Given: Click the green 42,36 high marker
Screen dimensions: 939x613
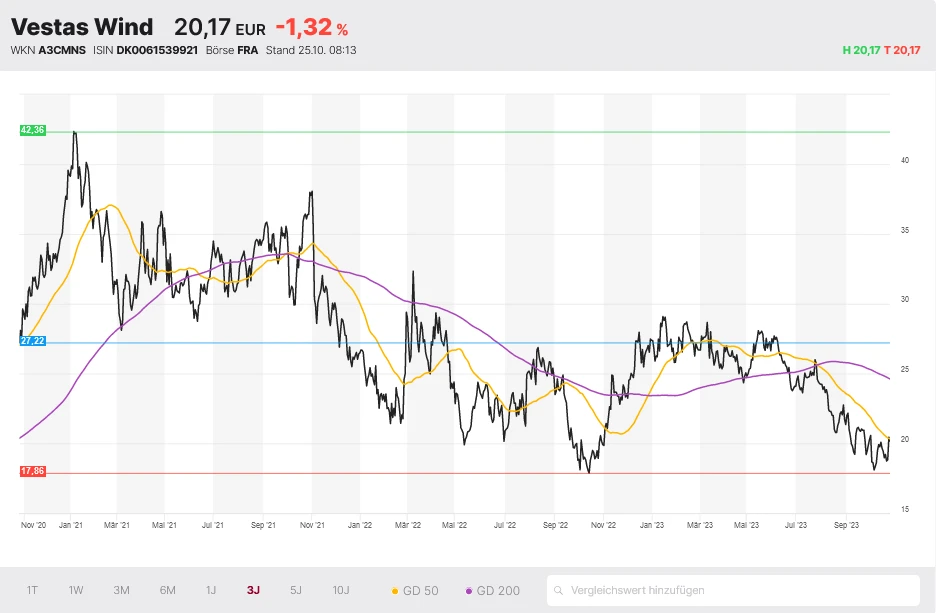Looking at the screenshot, I should (x=33, y=130).
